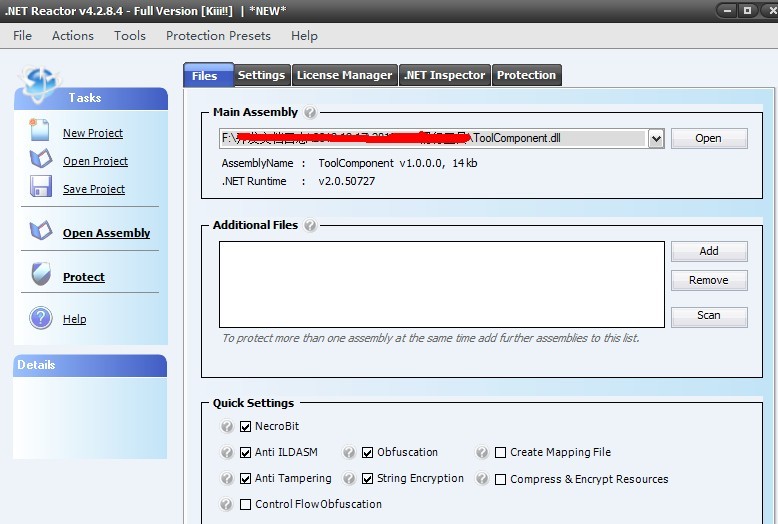
Task: Click the Help link in Tasks panel
Action: pyautogui.click(x=74, y=319)
